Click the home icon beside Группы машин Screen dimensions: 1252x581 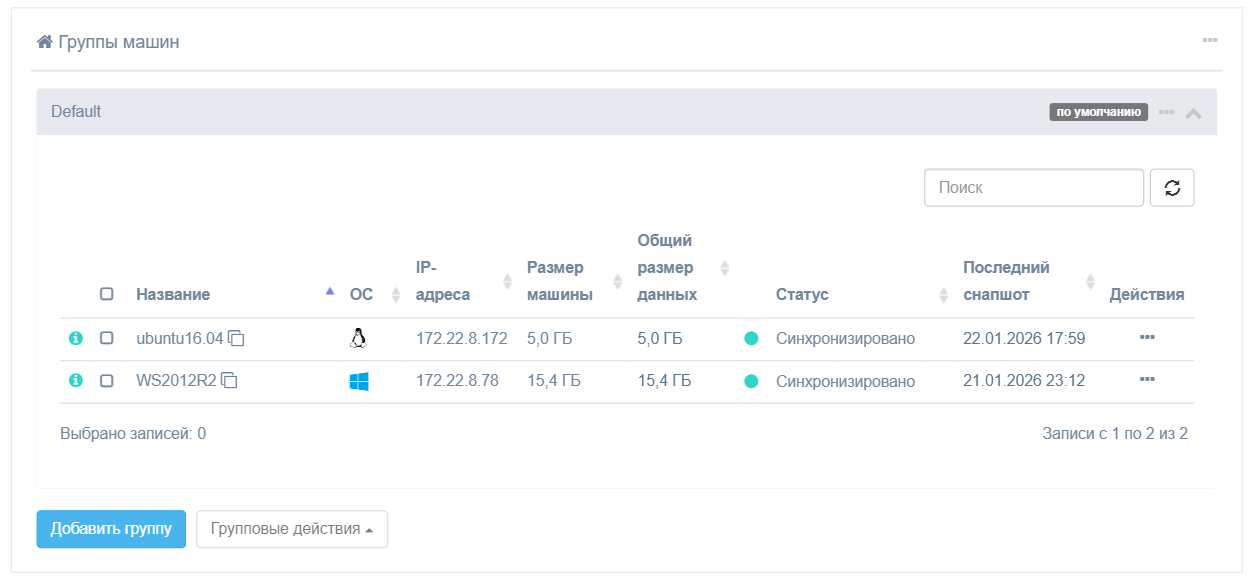coord(44,42)
